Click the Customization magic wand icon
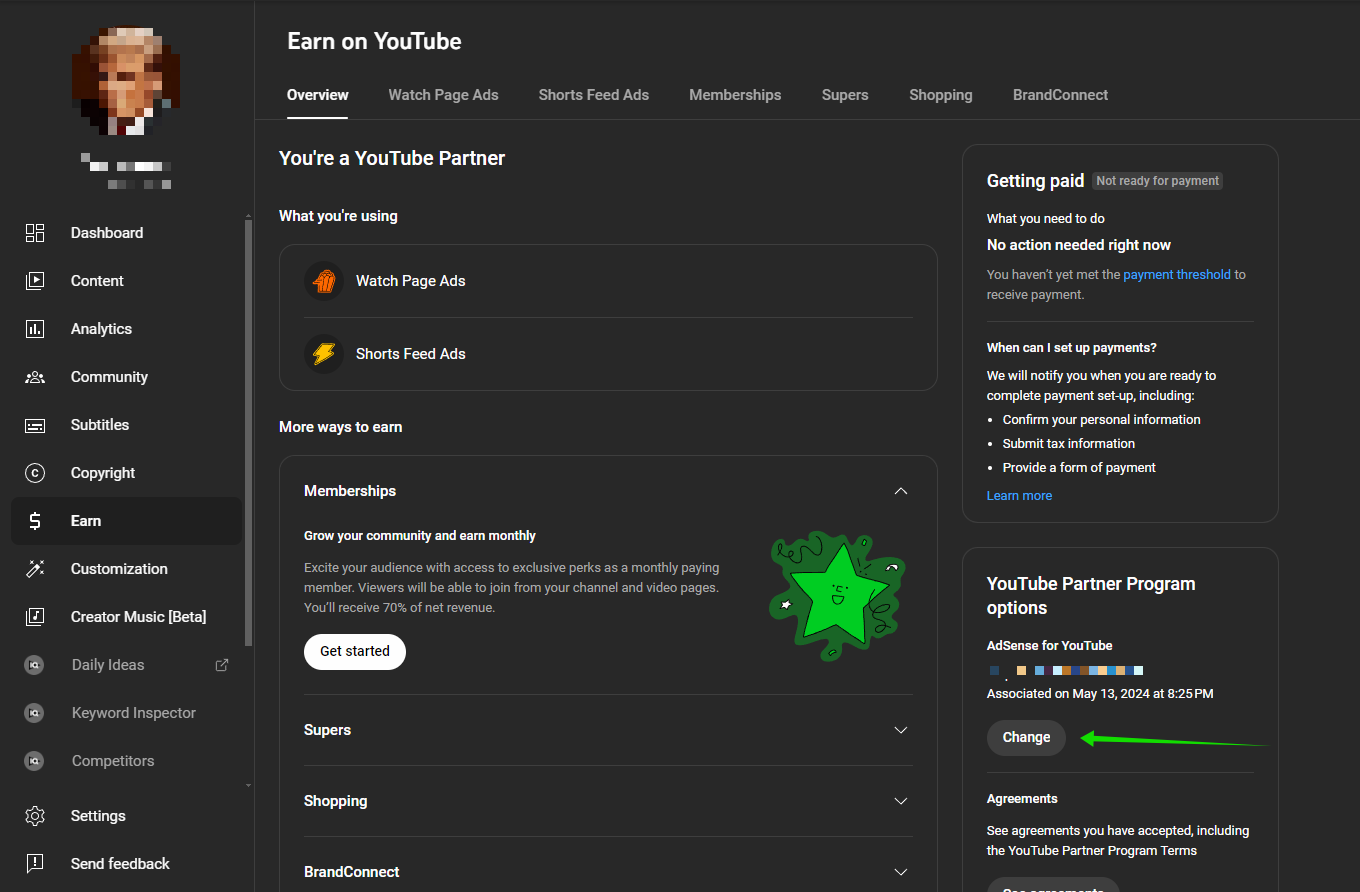Viewport: 1360px width, 892px height. (35, 569)
